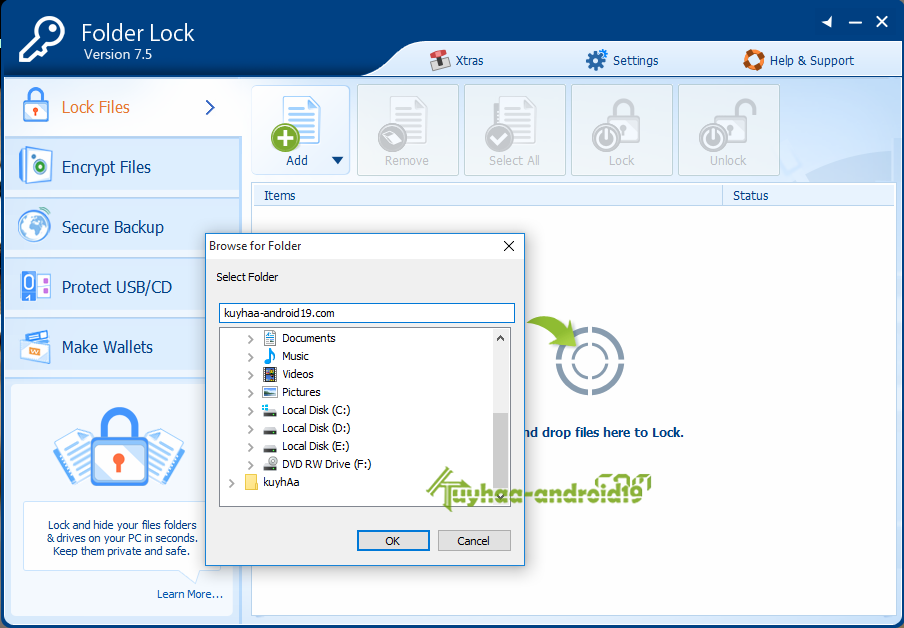Select Videos in the folder tree
This screenshot has height=628, width=904.
tap(297, 374)
